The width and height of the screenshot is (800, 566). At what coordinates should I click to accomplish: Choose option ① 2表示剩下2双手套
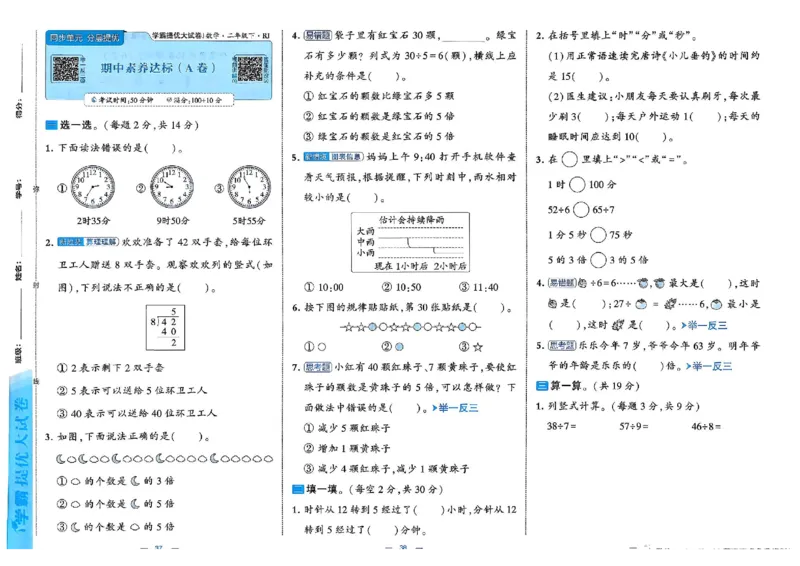[x=111, y=367]
